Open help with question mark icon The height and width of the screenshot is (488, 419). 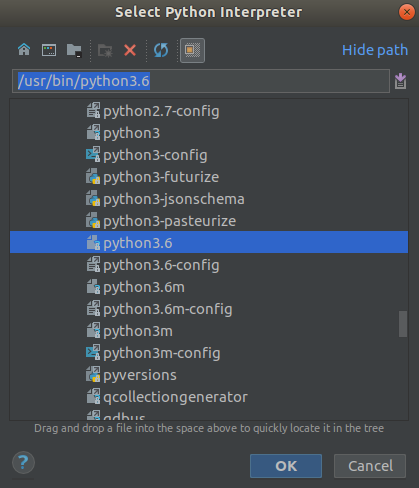click(x=23, y=462)
